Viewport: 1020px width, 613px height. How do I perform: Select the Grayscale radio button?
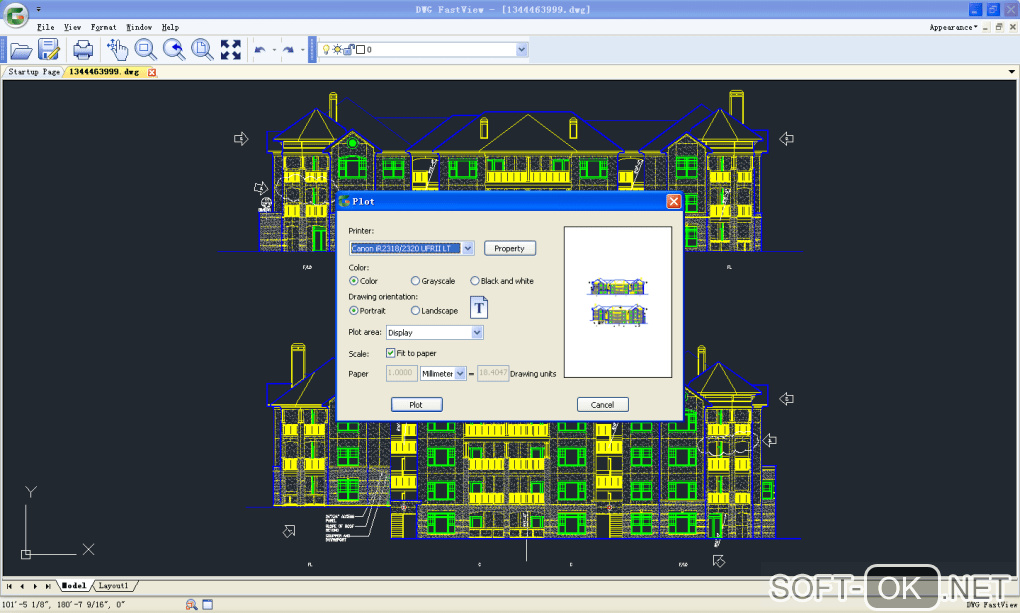(x=415, y=281)
